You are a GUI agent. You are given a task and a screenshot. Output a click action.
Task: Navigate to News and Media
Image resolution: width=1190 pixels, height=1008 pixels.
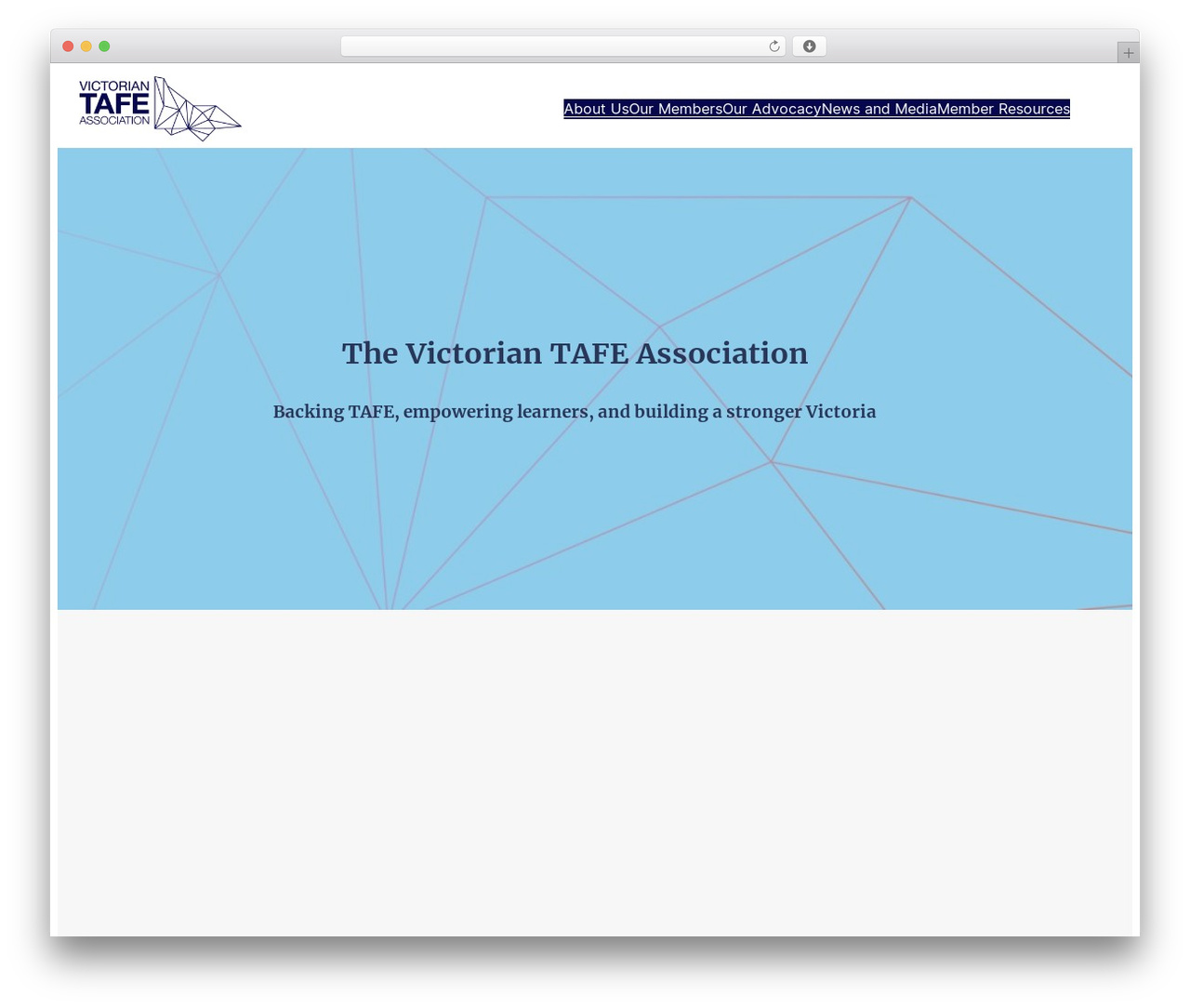(879, 109)
